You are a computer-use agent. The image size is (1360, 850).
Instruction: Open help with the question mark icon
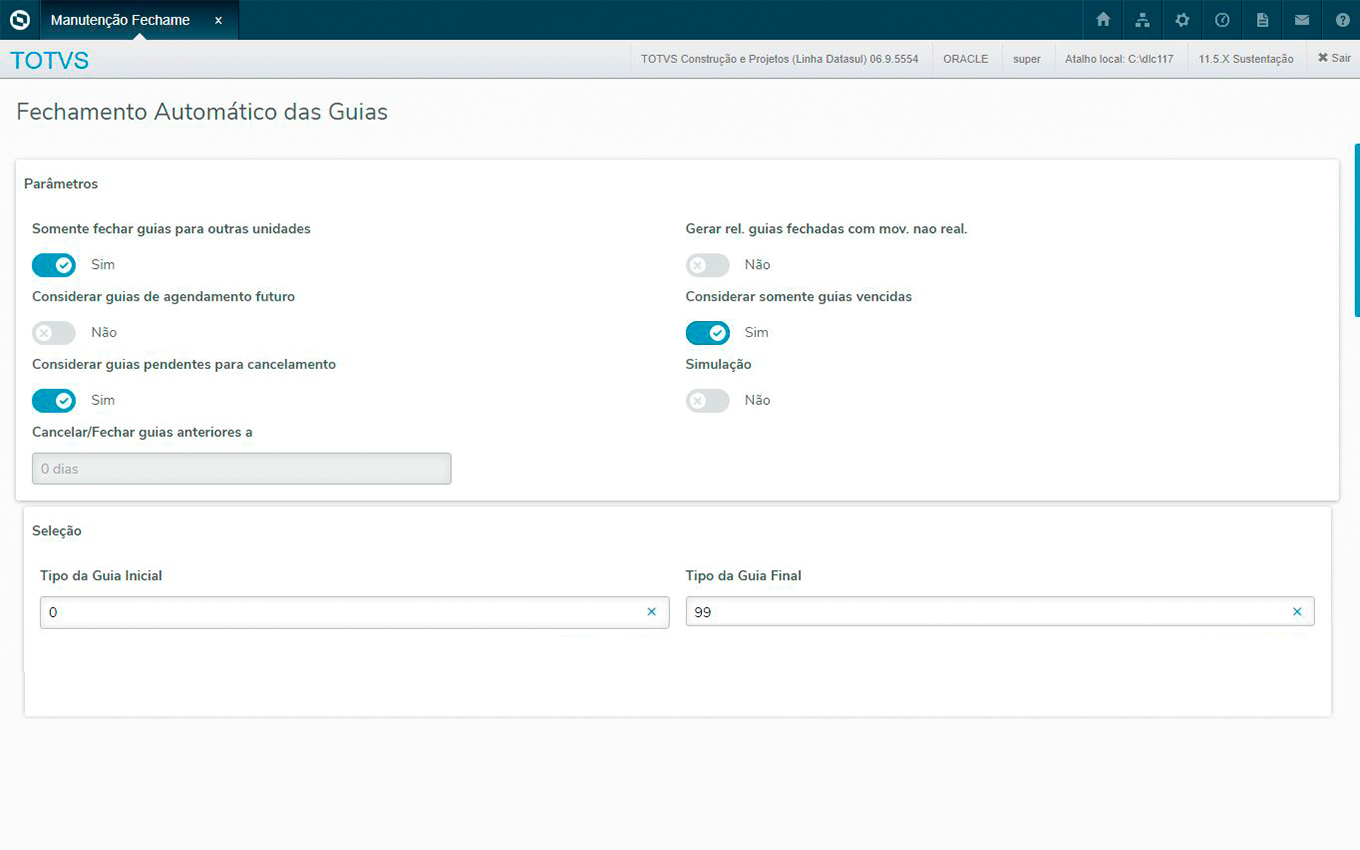pyautogui.click(x=1342, y=20)
